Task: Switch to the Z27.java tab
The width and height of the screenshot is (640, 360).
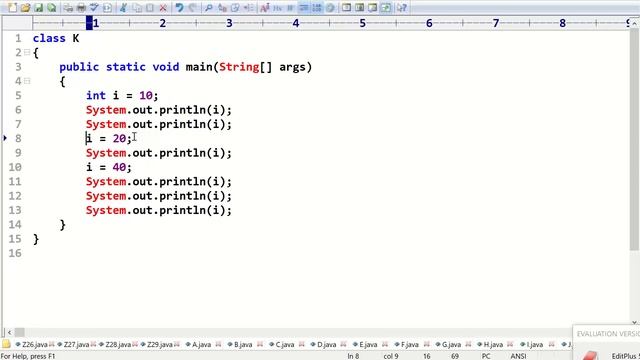Action: [76, 344]
